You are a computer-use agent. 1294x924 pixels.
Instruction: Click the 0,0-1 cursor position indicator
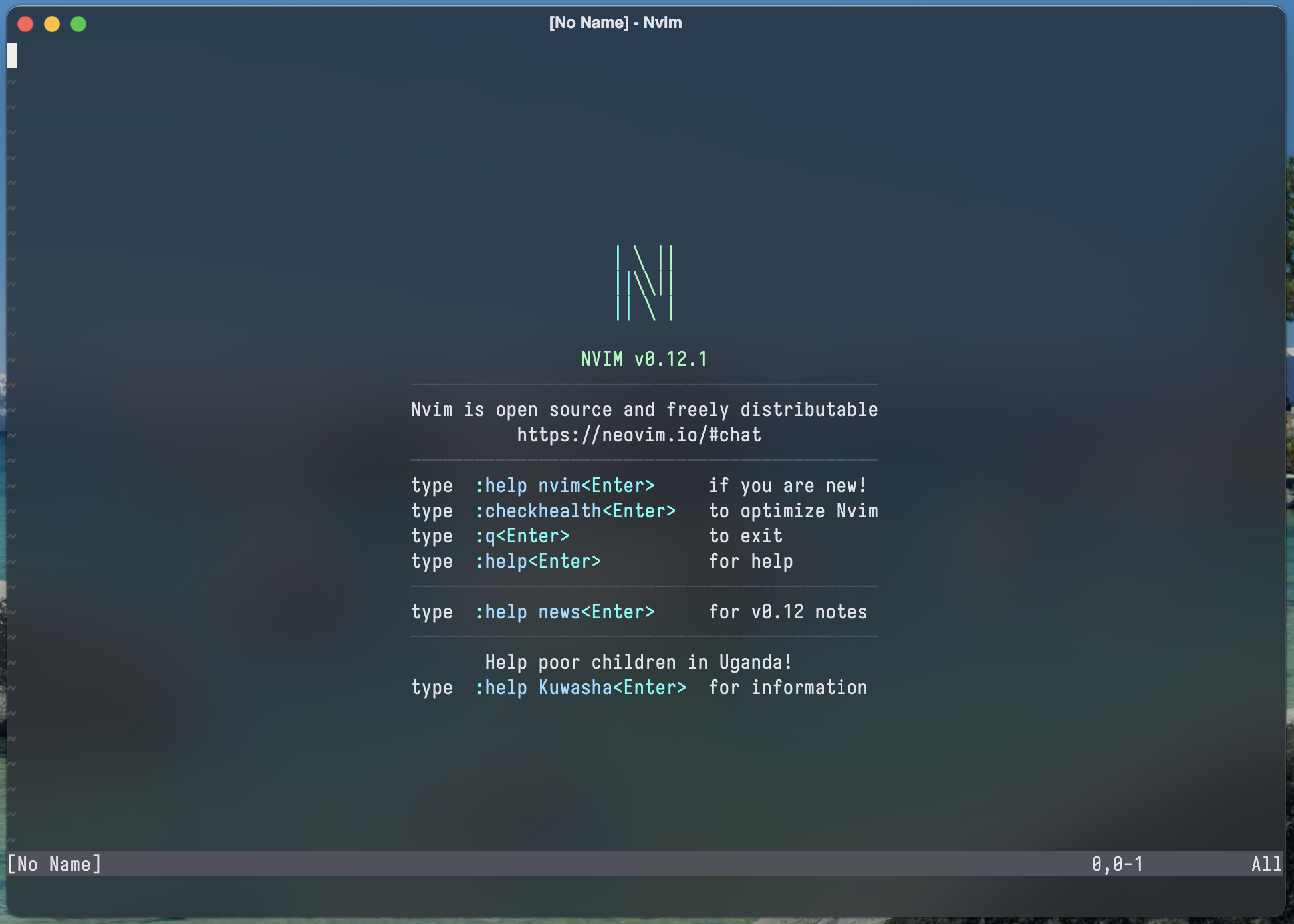pyautogui.click(x=1117, y=864)
